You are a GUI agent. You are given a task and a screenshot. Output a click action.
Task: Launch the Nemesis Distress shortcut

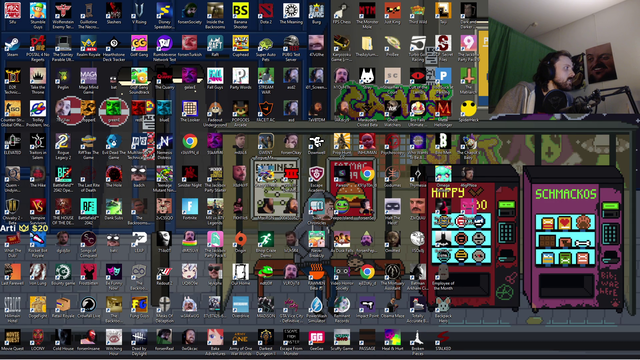[x=164, y=141]
